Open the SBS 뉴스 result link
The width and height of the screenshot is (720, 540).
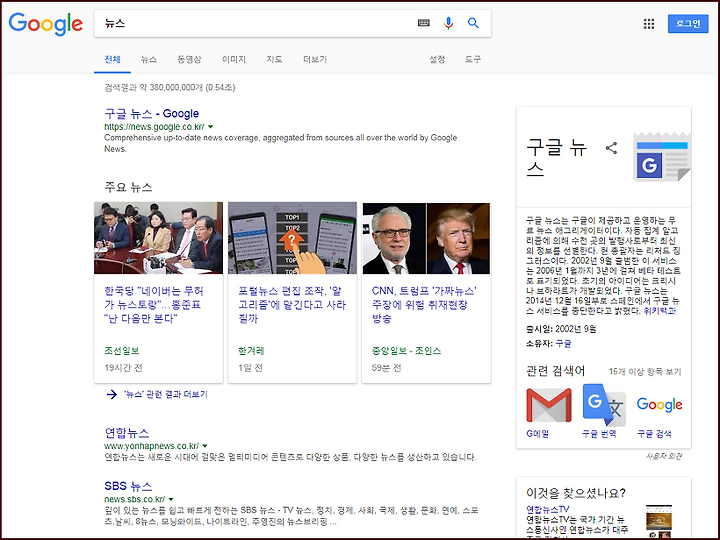coord(128,486)
